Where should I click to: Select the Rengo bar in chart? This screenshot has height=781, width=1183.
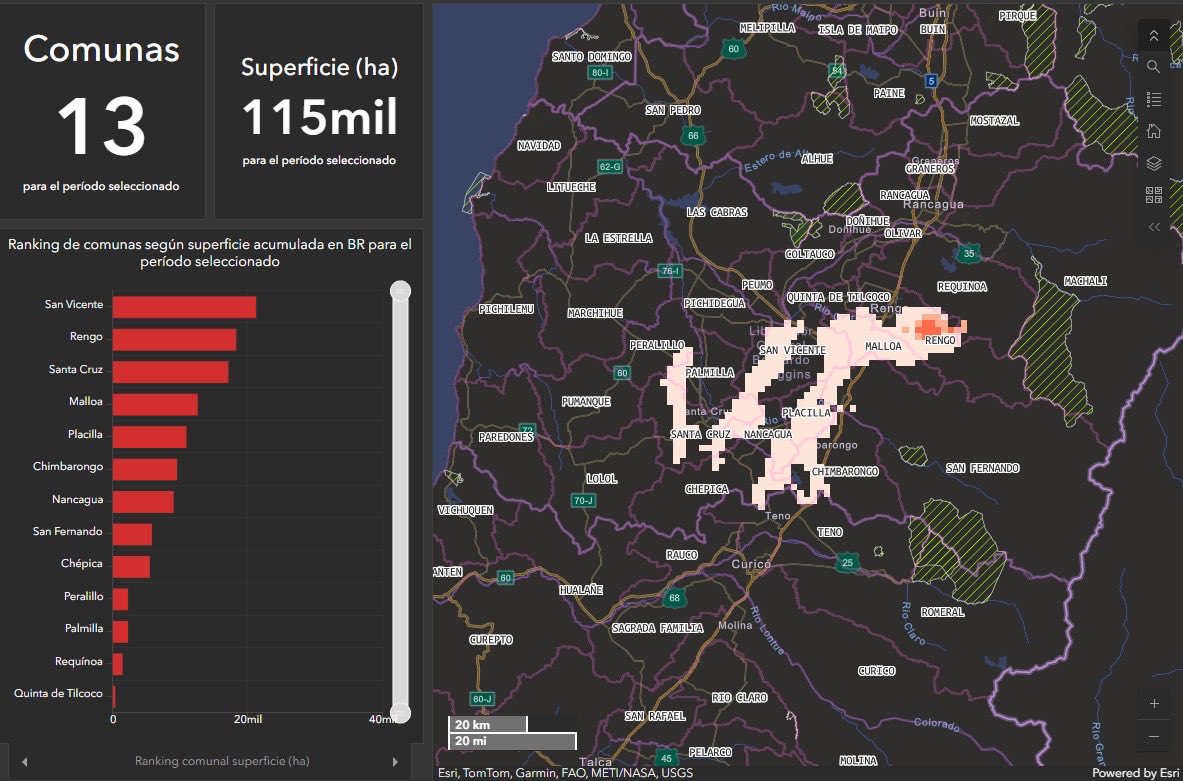tap(174, 339)
